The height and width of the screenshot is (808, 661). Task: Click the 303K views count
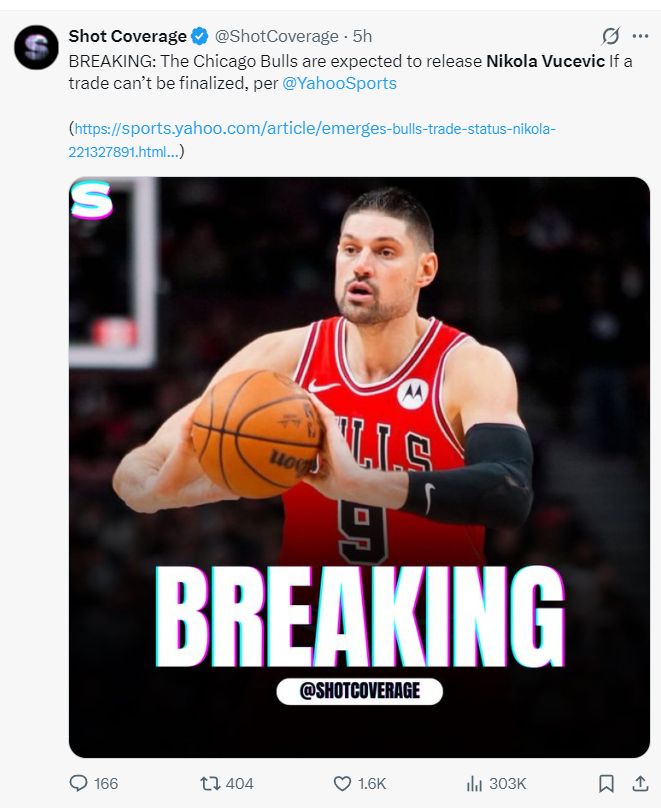[508, 783]
